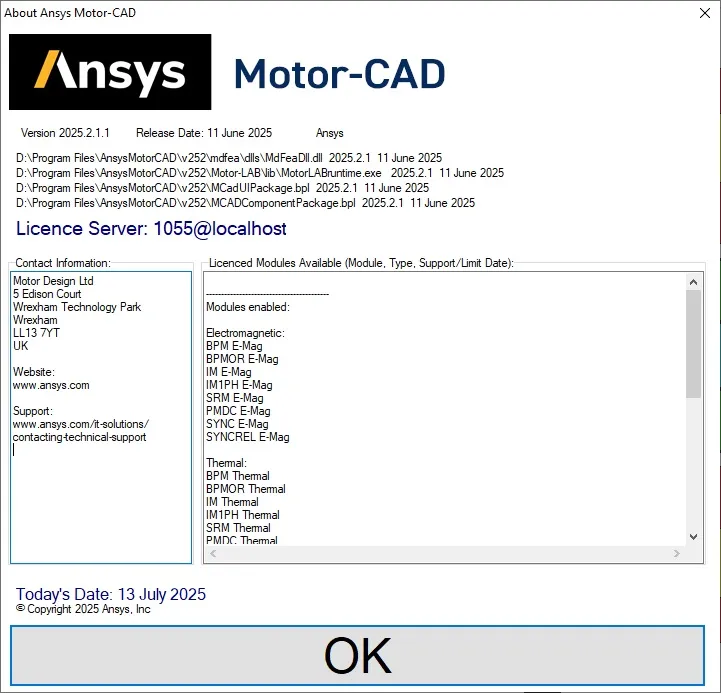Close the About Ansys Motor-CAD dialog

point(704,13)
